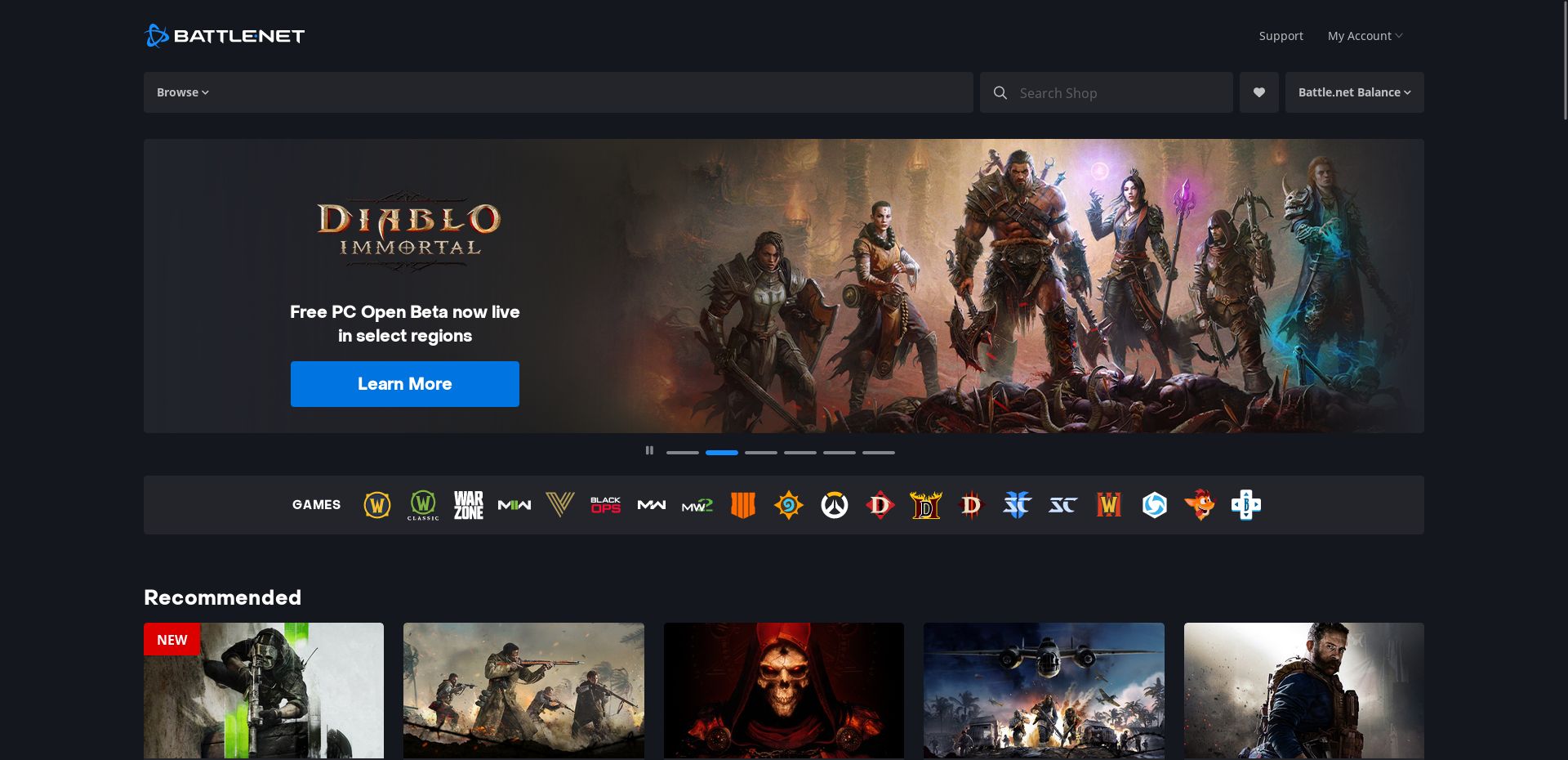Viewport: 1568px width, 760px height.
Task: Open the red skull Diablo II card
Action: [784, 691]
